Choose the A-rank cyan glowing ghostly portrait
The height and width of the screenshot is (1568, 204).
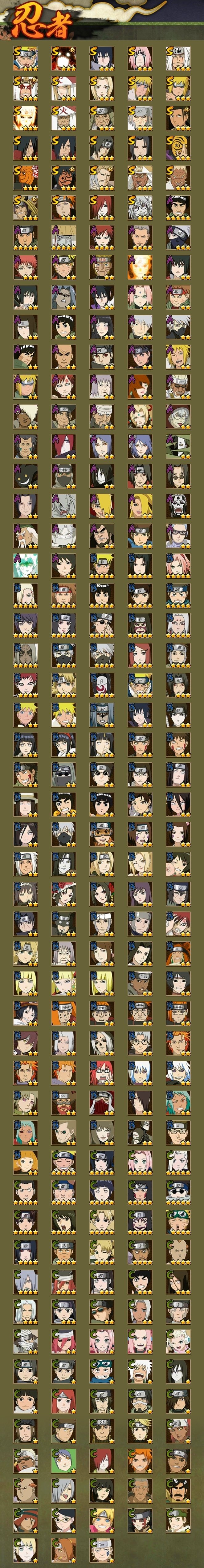click(x=26, y=565)
